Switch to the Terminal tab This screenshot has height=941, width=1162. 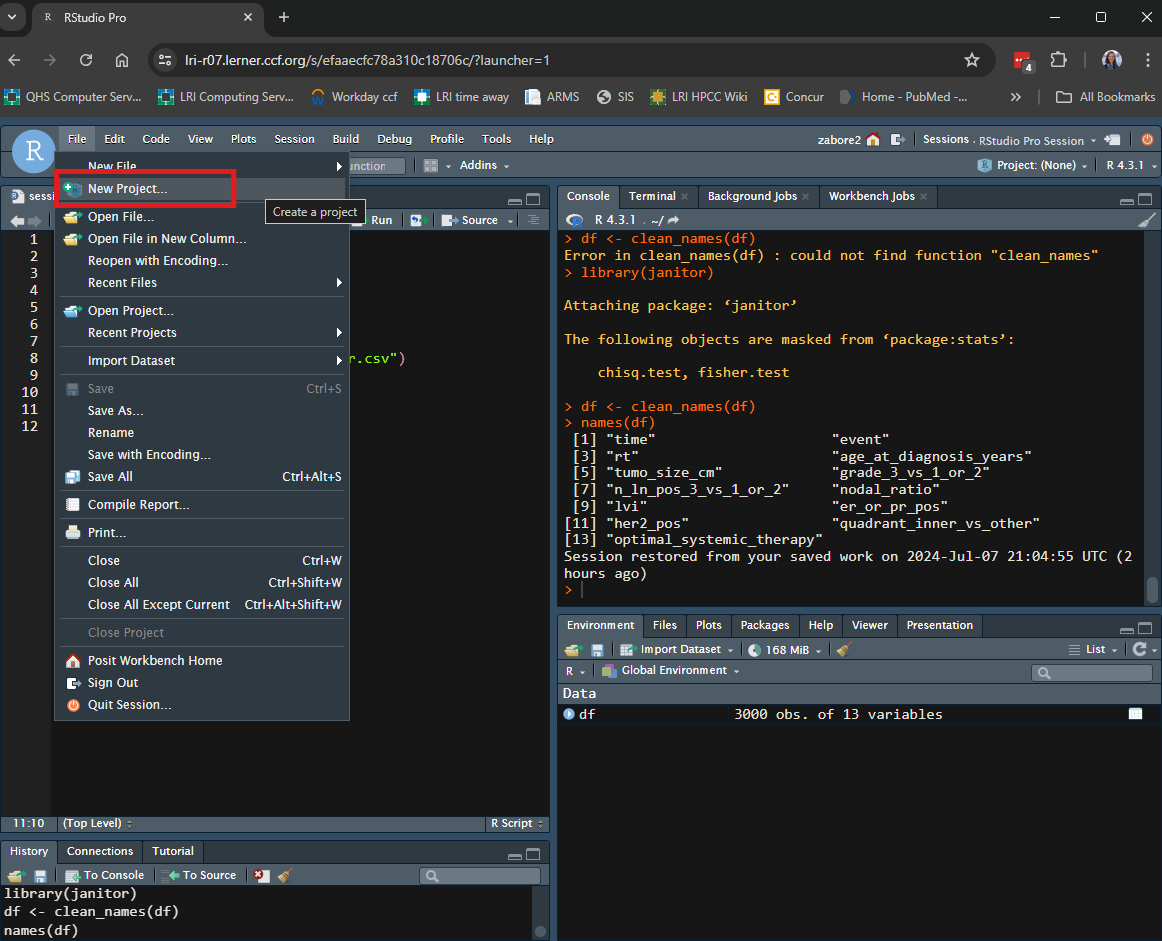651,196
